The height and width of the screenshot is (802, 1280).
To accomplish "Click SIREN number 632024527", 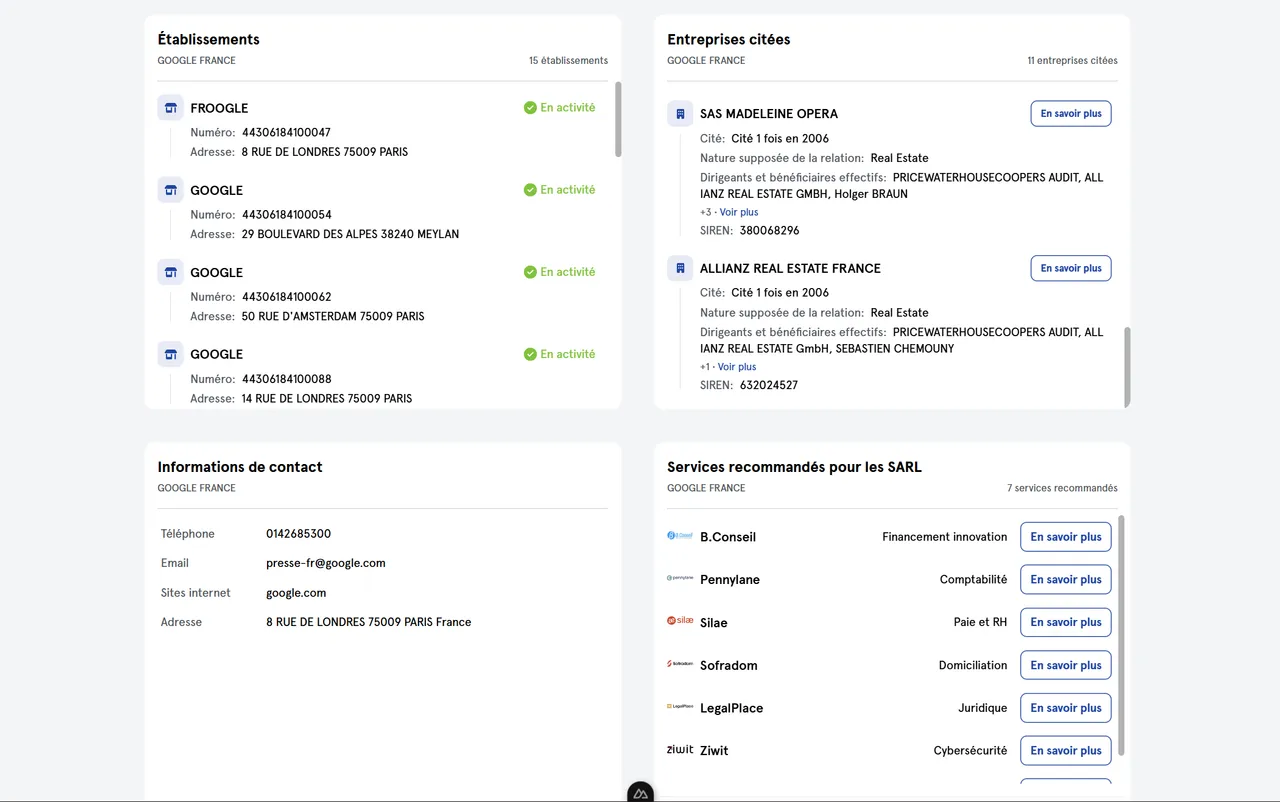I will click(x=769, y=385).
